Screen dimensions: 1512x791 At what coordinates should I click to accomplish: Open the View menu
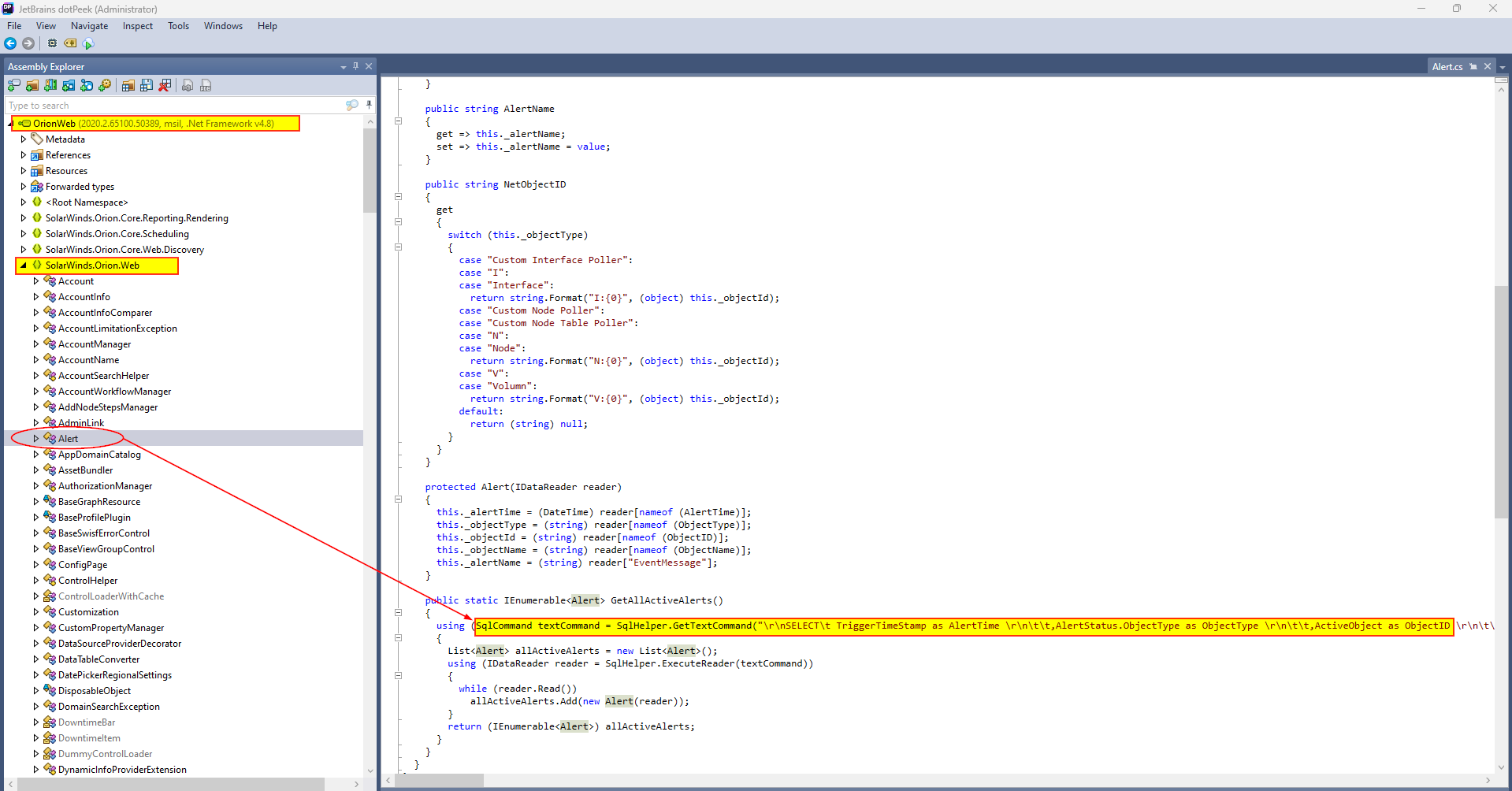(x=46, y=26)
